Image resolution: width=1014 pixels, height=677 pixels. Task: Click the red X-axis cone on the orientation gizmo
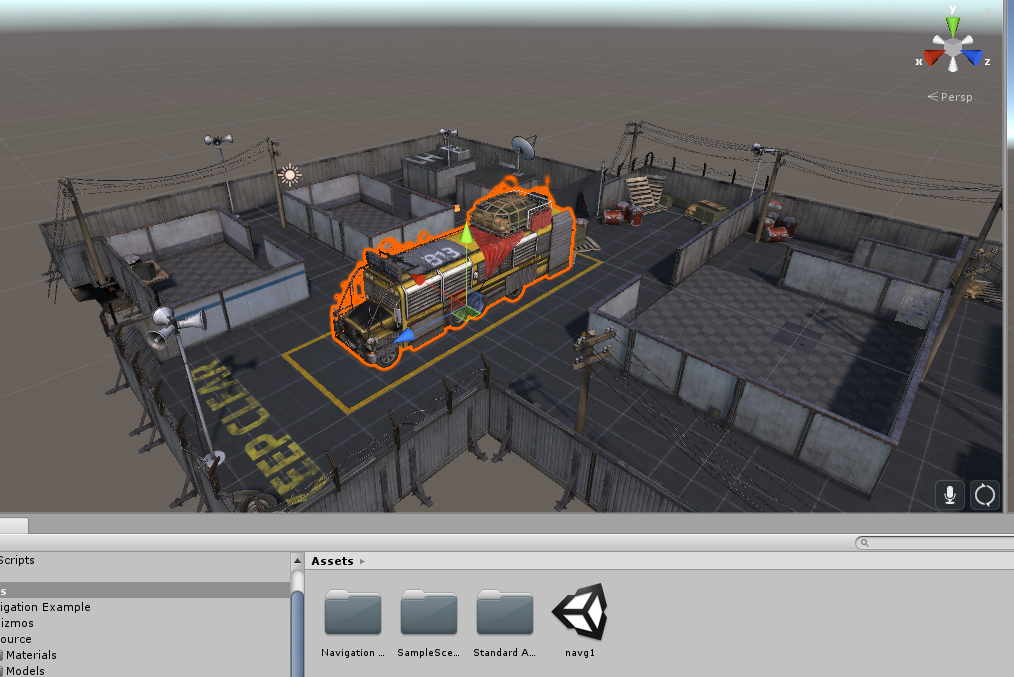click(933, 58)
